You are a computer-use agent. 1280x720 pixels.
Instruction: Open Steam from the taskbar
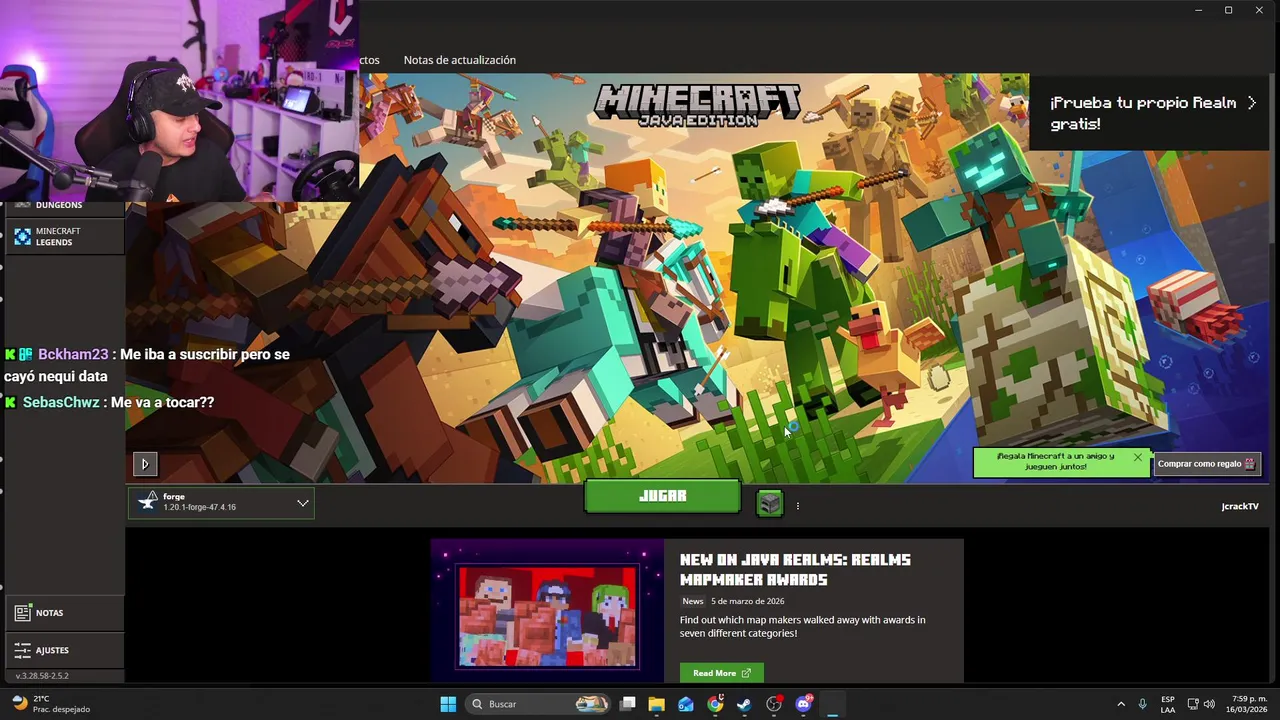744,704
